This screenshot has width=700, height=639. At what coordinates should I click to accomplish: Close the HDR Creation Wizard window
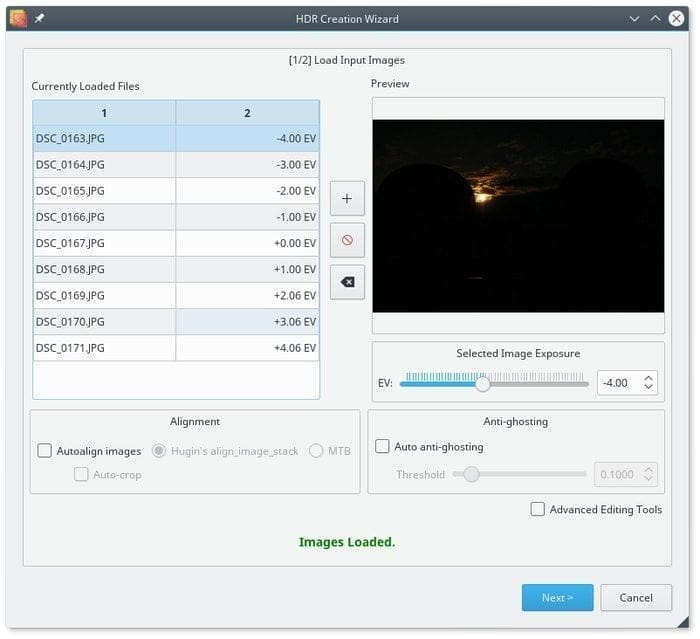[x=678, y=18]
